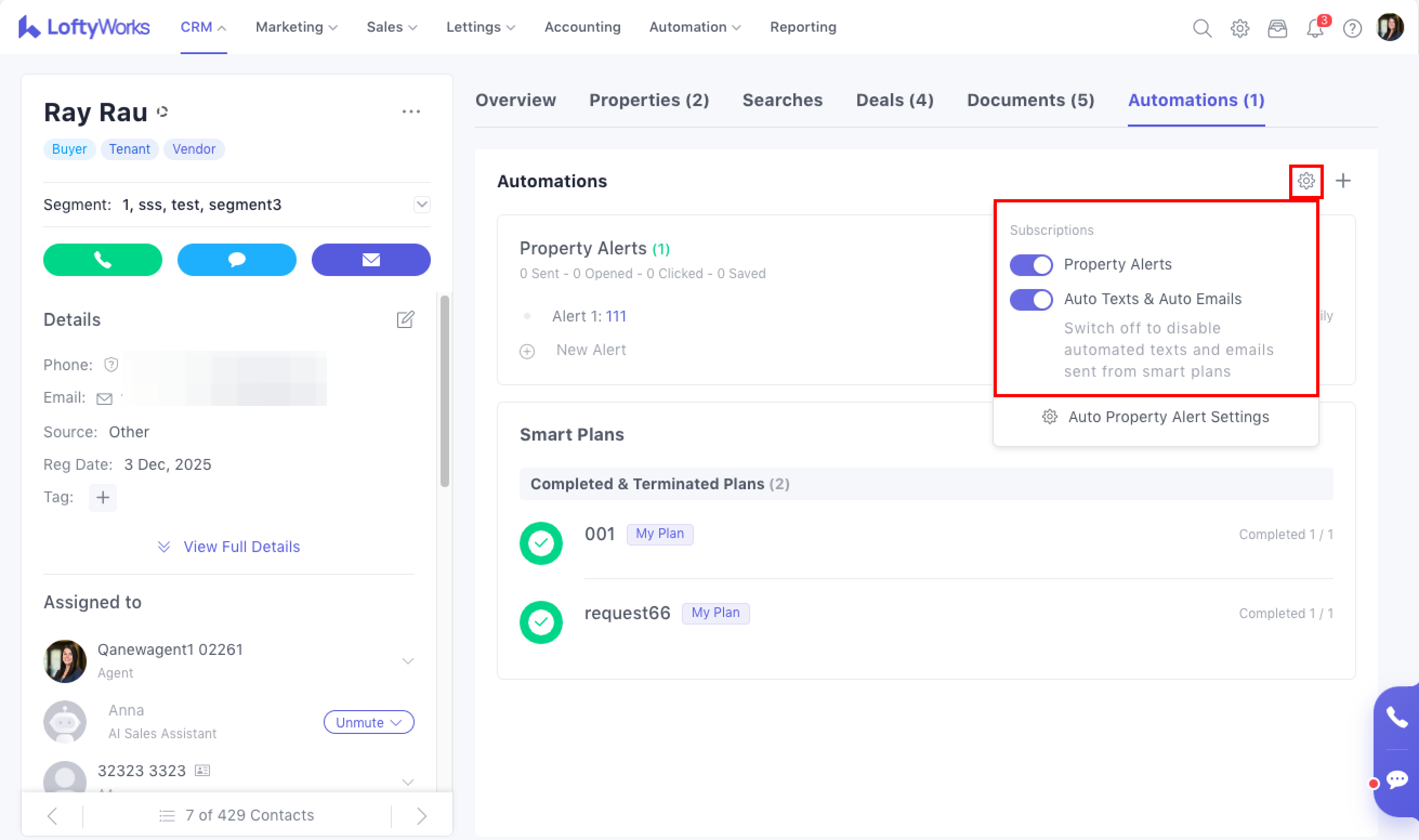Open the inbox tray icon in header
Viewport: 1419px width, 840px height.
tap(1277, 28)
